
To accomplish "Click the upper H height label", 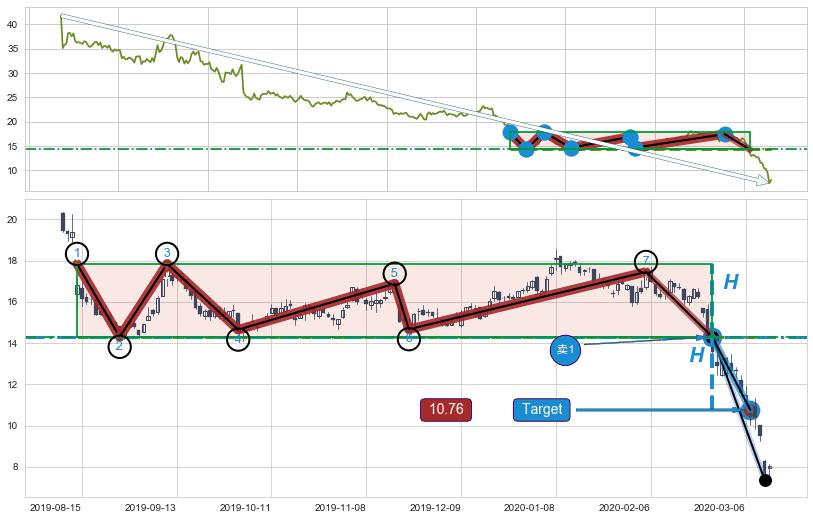I will tap(731, 283).
